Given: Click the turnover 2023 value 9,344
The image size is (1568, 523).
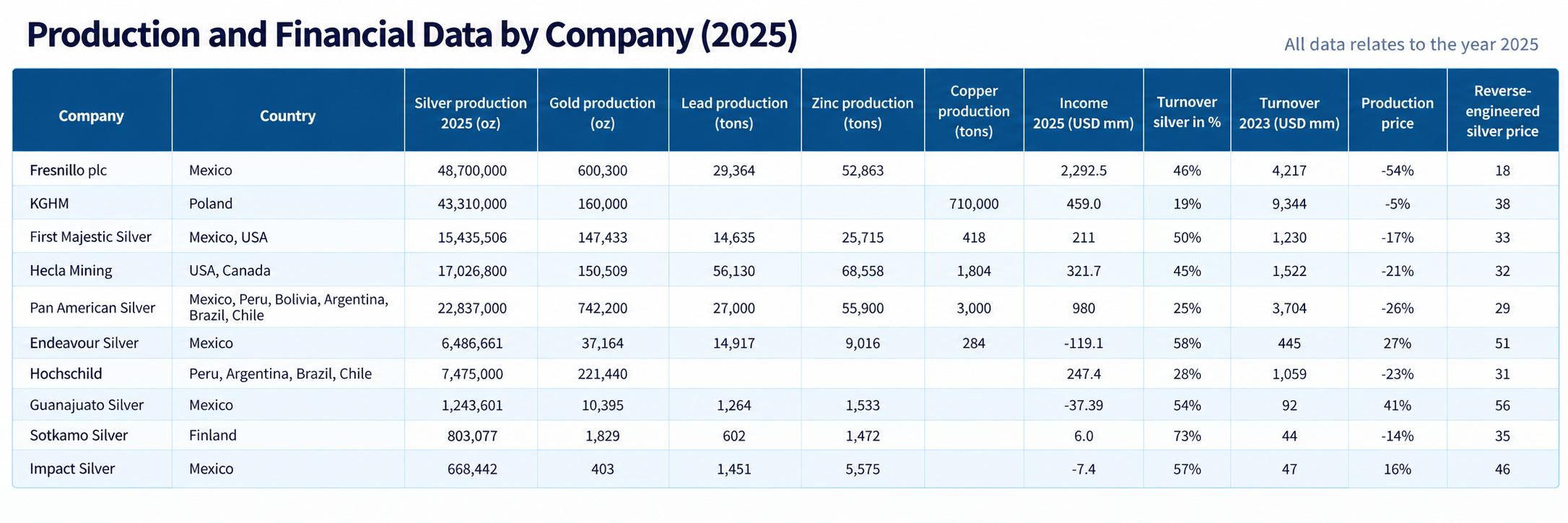Looking at the screenshot, I should click(1289, 204).
